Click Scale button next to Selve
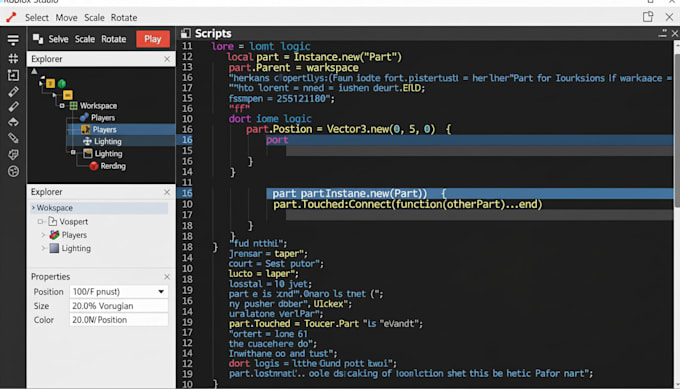The width and height of the screenshot is (680, 389). [x=85, y=39]
